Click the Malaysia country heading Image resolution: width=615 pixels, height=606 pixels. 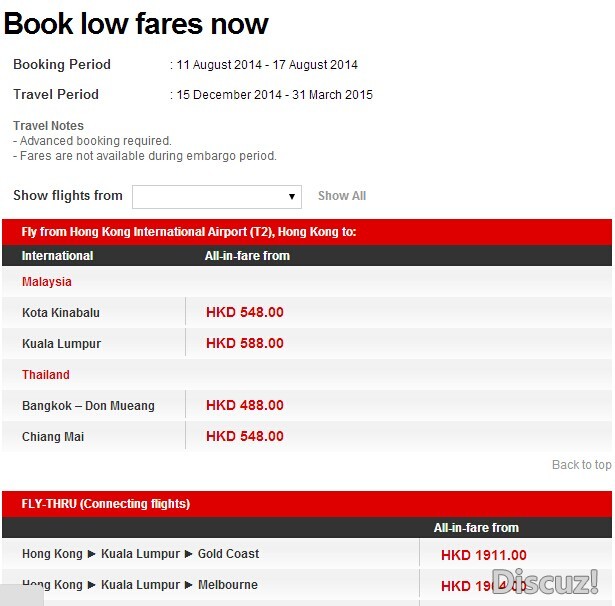[x=47, y=282]
